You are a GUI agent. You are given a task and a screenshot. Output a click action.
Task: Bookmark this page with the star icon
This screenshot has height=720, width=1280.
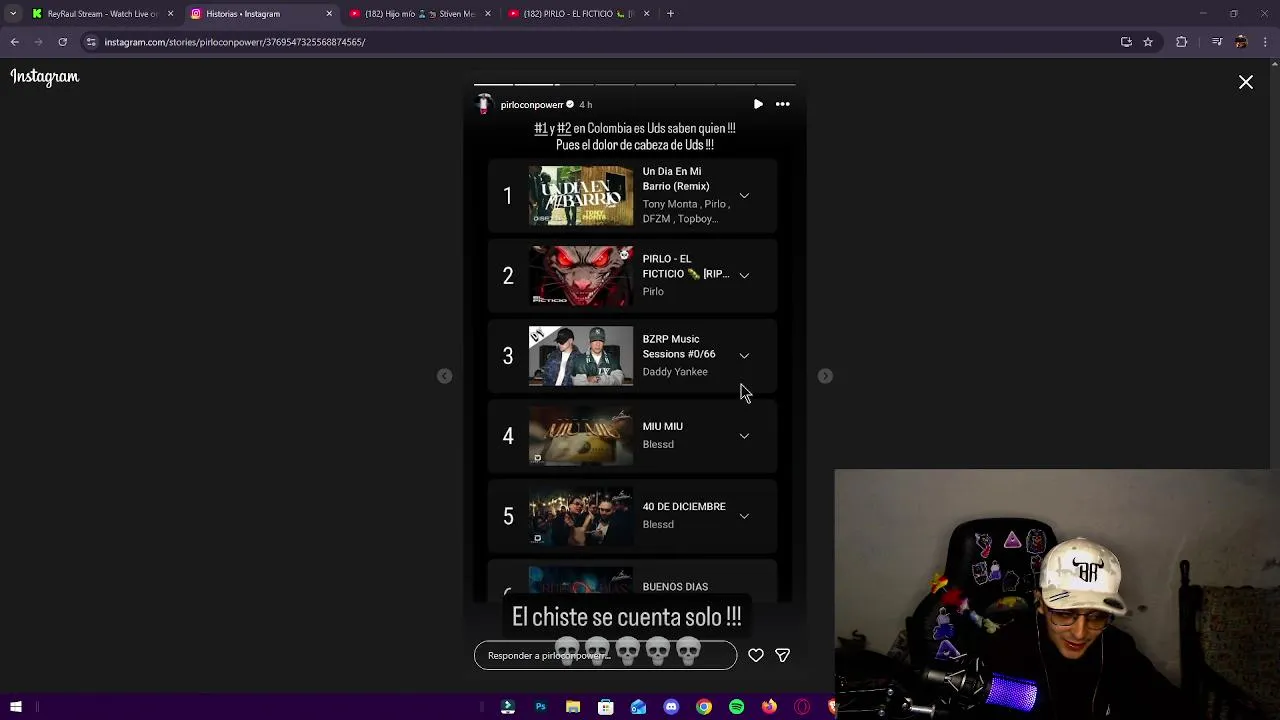coord(1148,42)
